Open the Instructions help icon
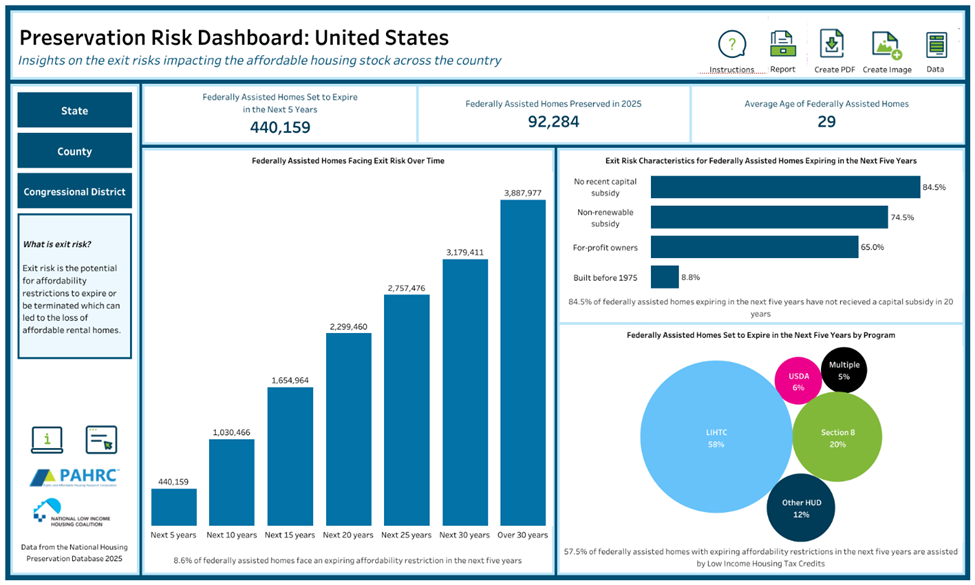This screenshot has height=585, width=975. (x=732, y=45)
